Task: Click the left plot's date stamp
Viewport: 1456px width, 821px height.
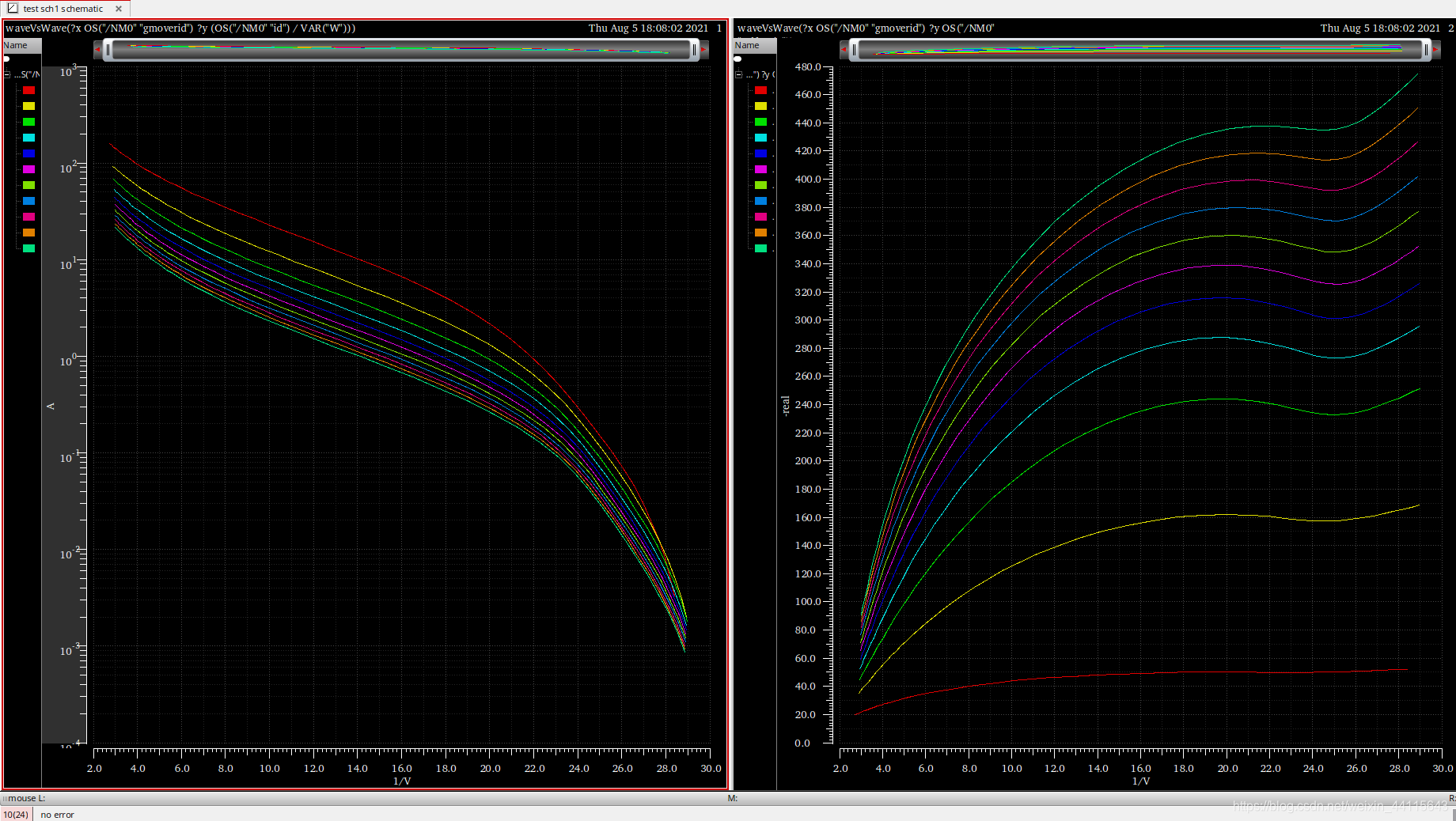Action: (648, 28)
